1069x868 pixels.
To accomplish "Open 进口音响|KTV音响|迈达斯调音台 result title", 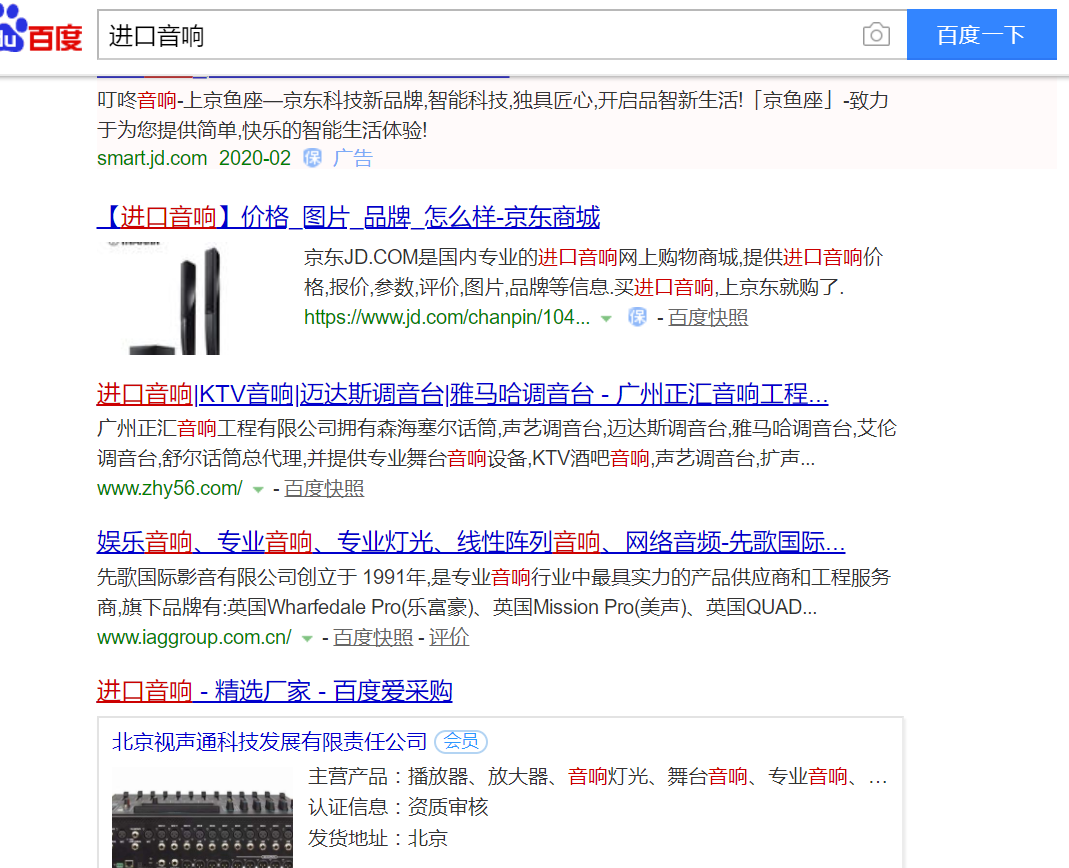I will point(462,394).
